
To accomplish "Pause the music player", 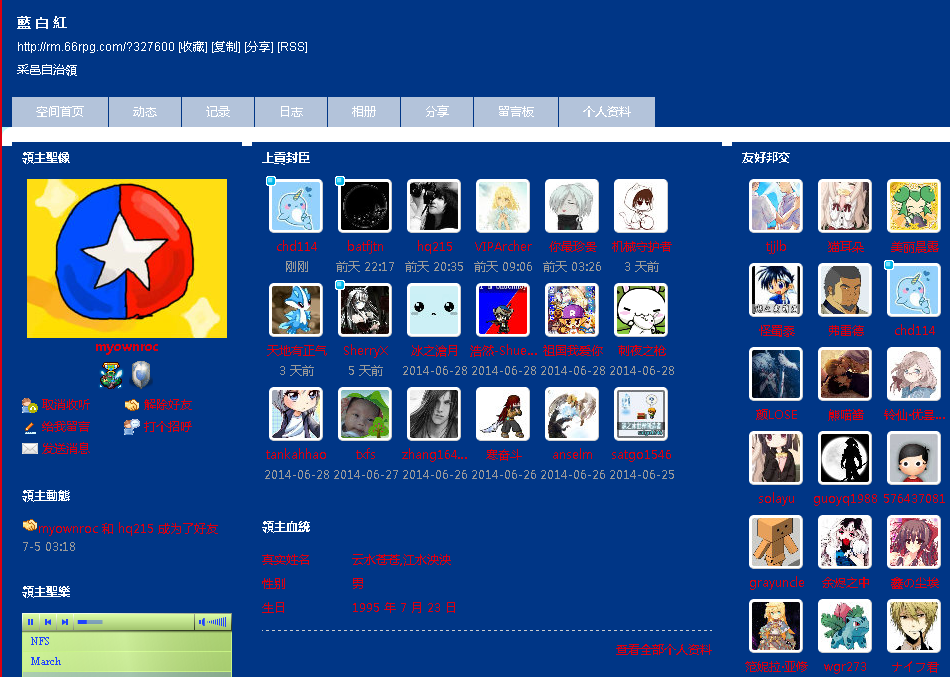I will pos(30,622).
